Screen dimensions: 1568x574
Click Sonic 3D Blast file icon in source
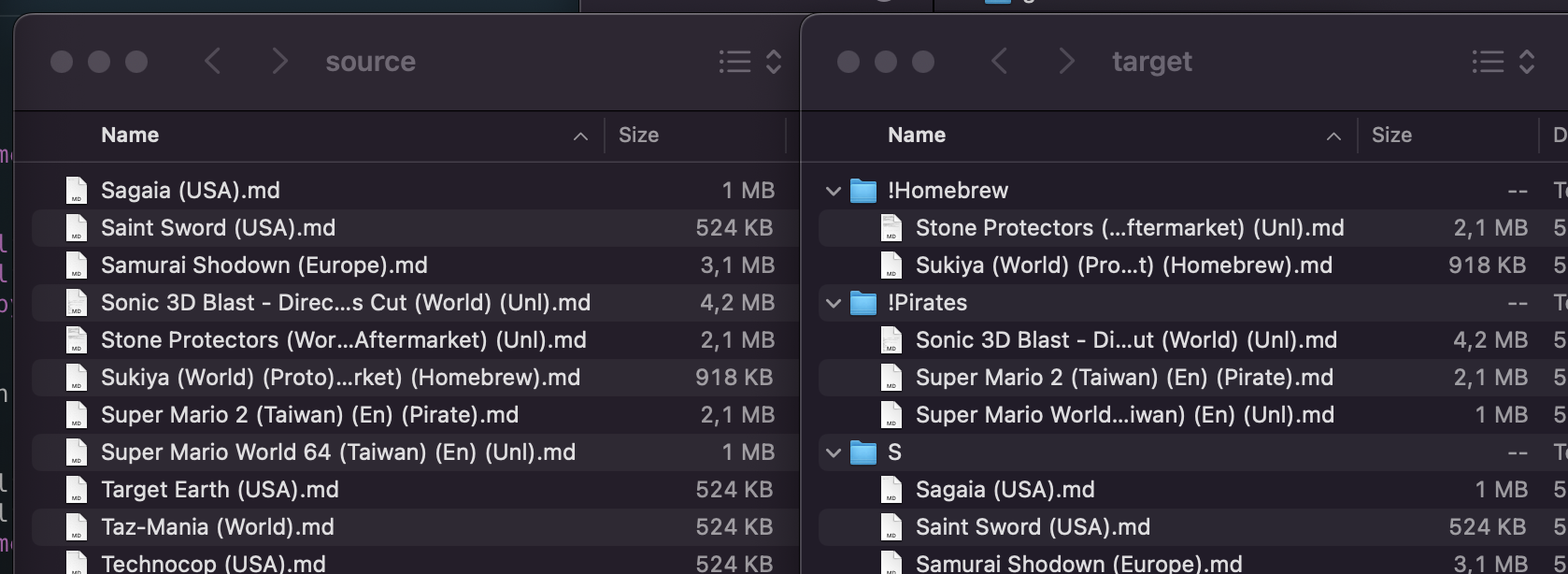point(77,303)
